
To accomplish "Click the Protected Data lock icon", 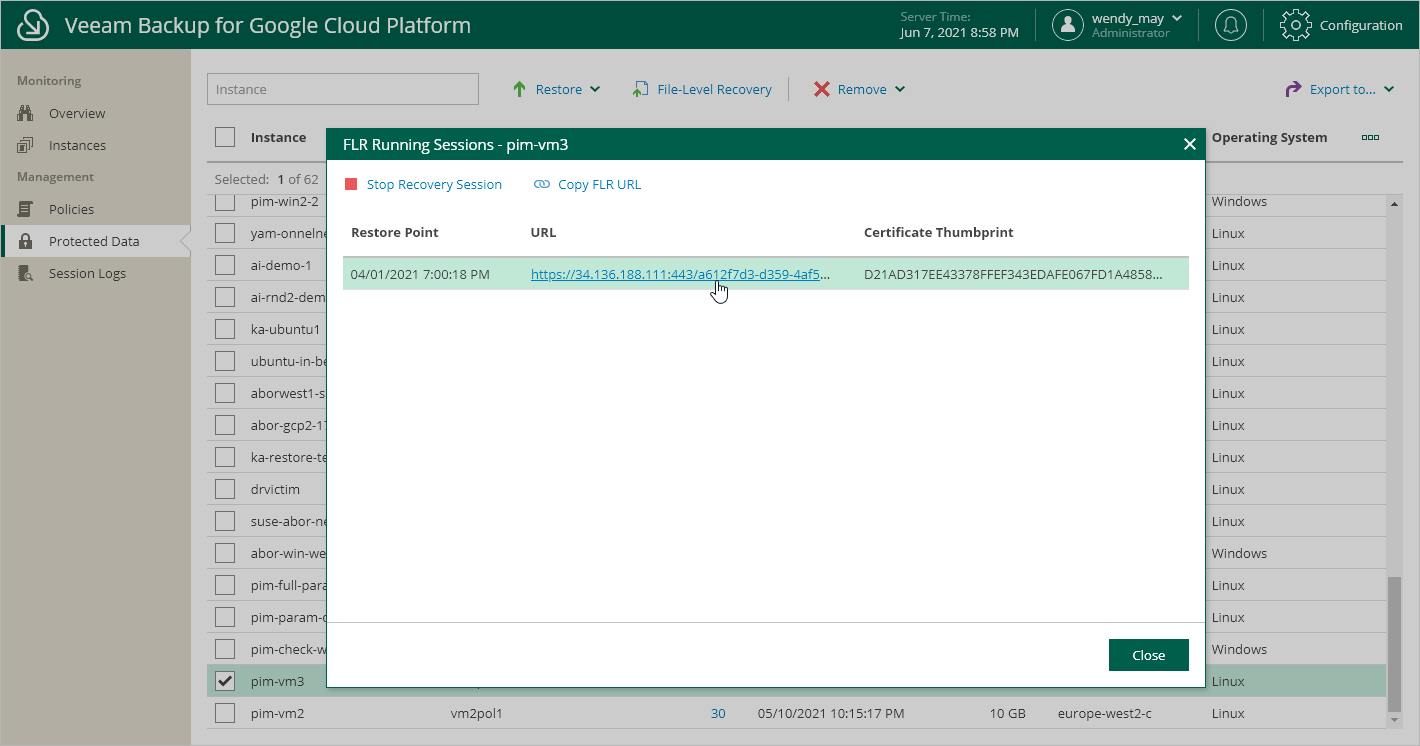I will point(26,241).
